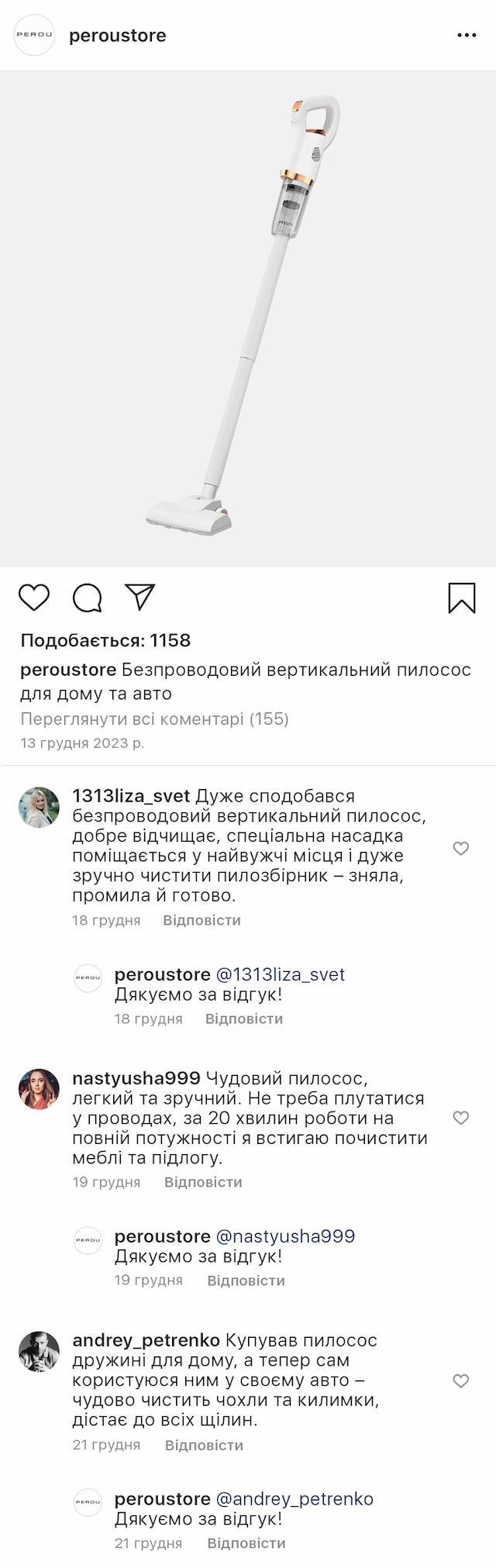Reply to nastyusha999's comment
The width and height of the screenshot is (496, 1568).
(203, 1182)
